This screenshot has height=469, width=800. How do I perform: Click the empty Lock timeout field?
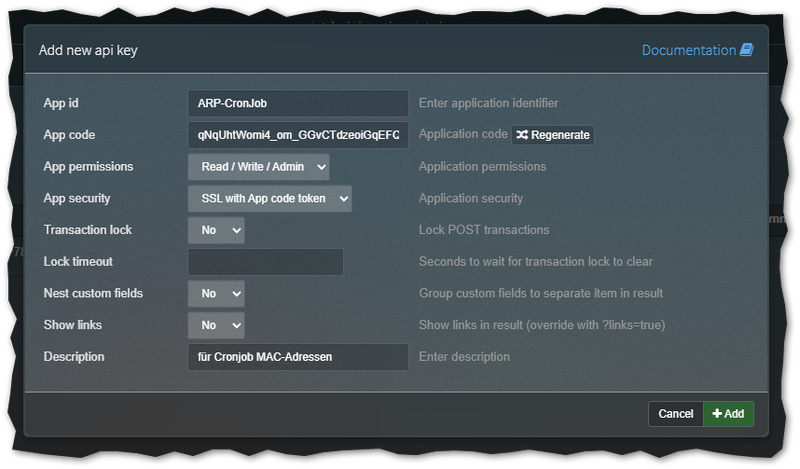point(265,262)
